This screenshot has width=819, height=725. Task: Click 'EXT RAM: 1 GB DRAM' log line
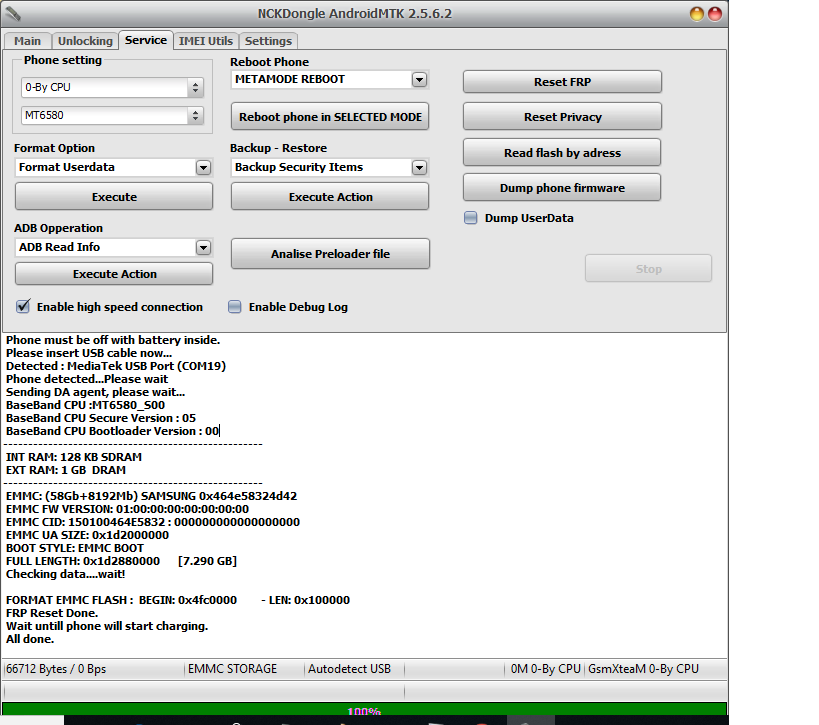(66, 470)
